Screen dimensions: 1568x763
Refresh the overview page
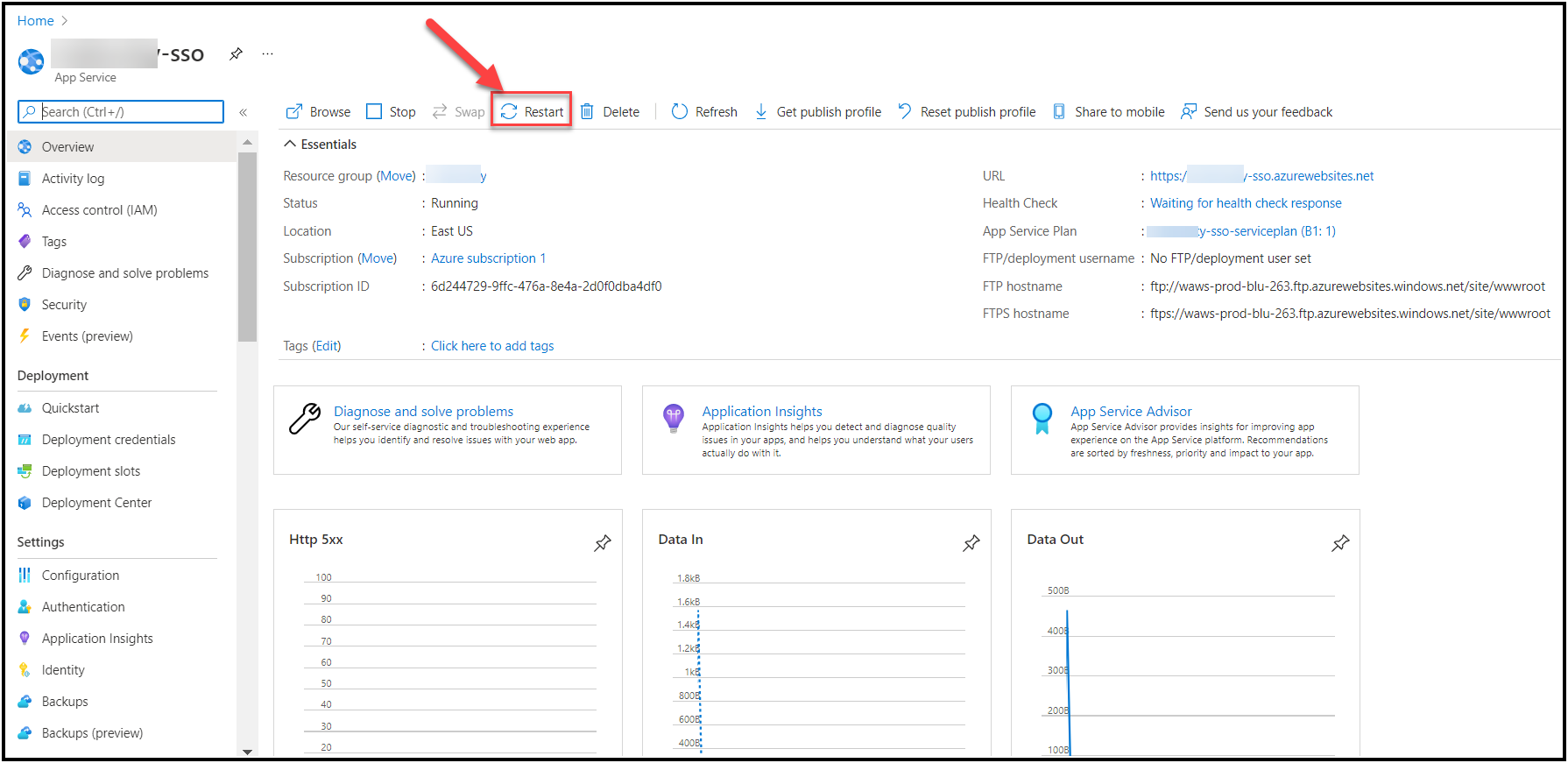tap(704, 112)
